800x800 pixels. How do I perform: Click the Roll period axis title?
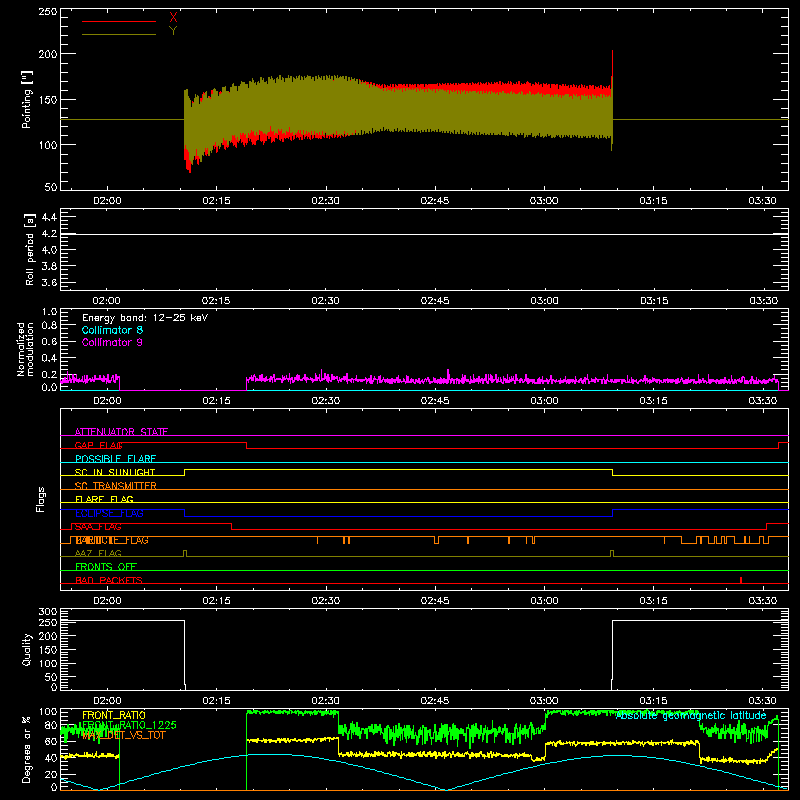30,249
